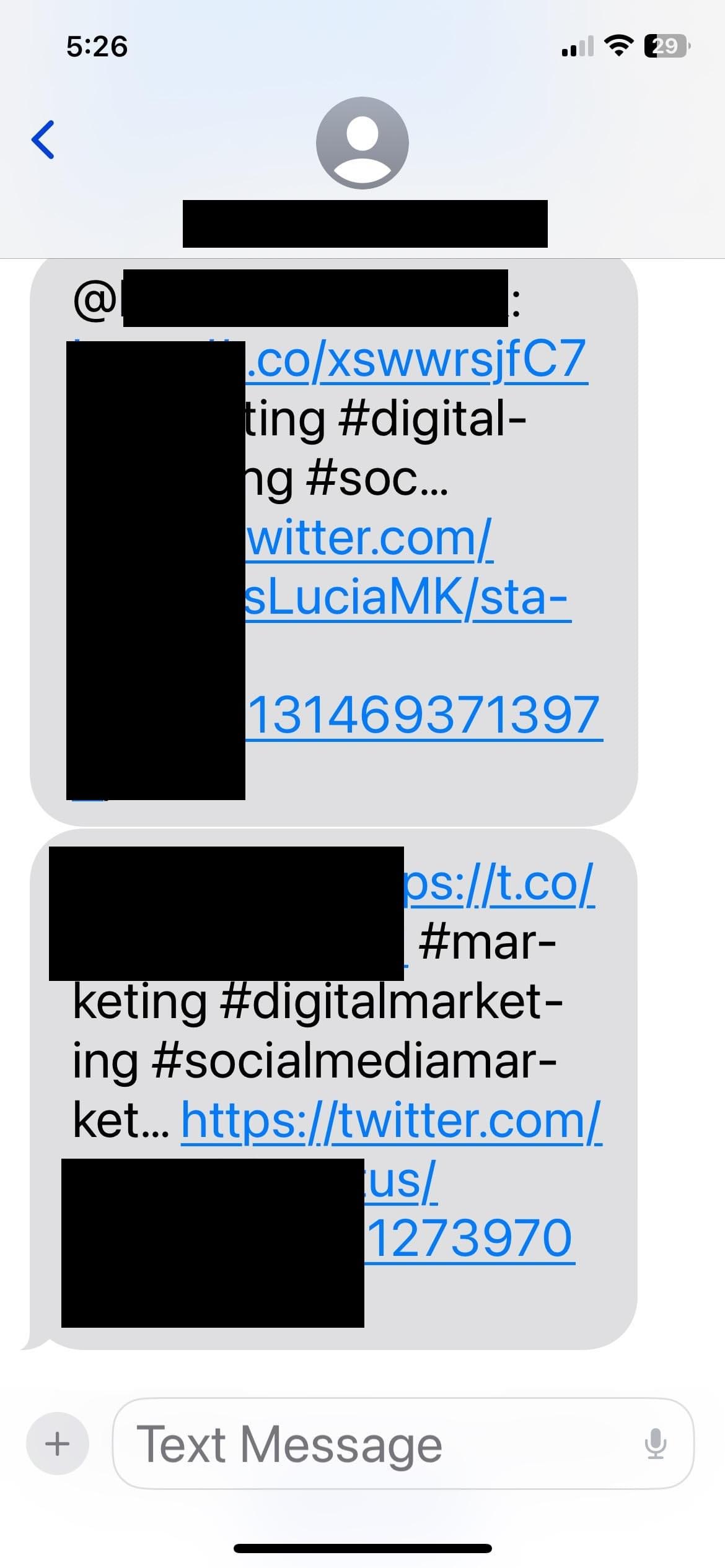Screen dimensions: 725x1568
Task: Tap the Wi-Fi status icon
Action: (x=618, y=46)
